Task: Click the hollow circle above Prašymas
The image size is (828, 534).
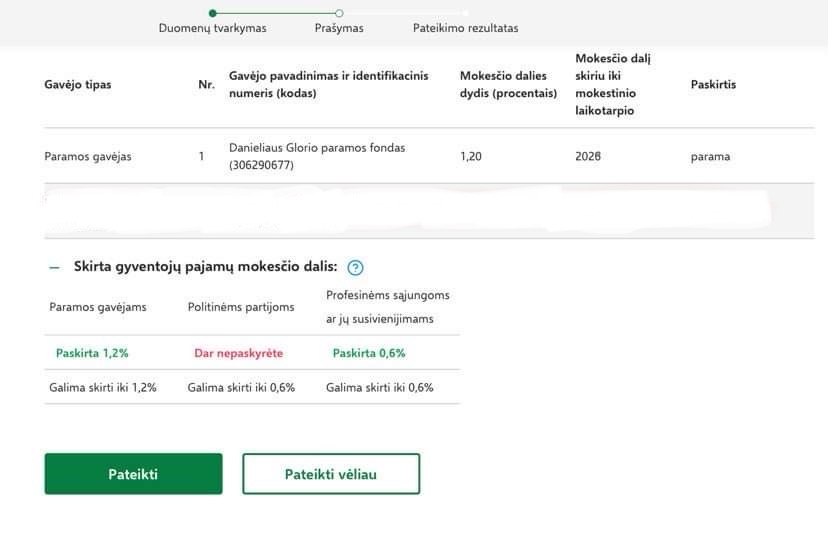Action: click(339, 13)
